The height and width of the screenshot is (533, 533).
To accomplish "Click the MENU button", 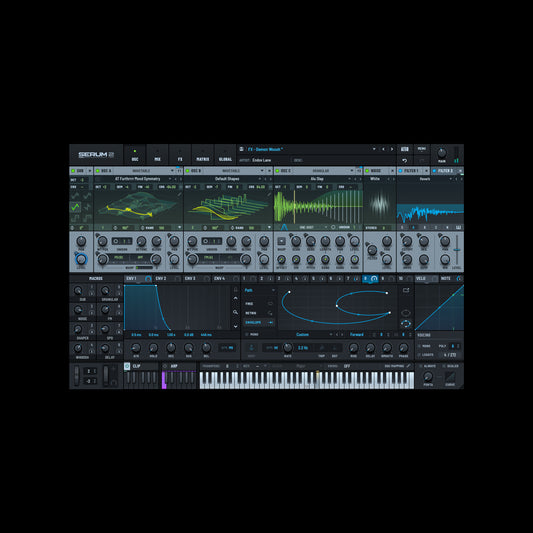I will coord(422,149).
